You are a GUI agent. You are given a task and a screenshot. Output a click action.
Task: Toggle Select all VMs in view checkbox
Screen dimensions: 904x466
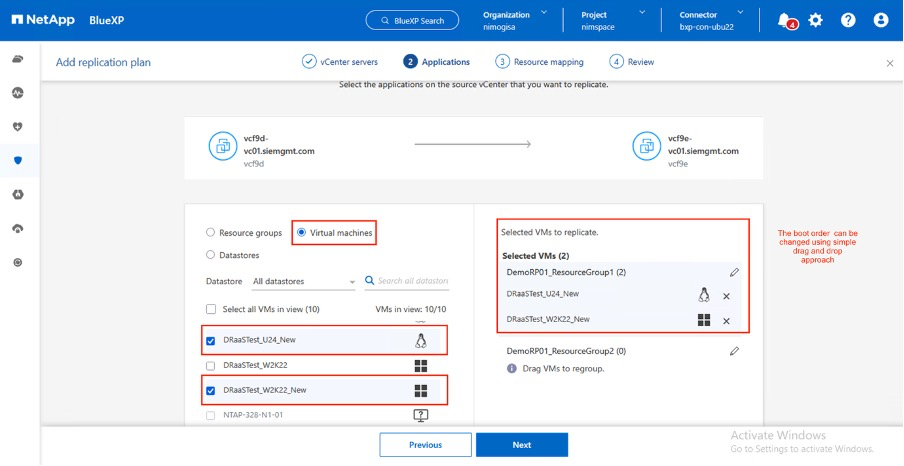tap(210, 310)
